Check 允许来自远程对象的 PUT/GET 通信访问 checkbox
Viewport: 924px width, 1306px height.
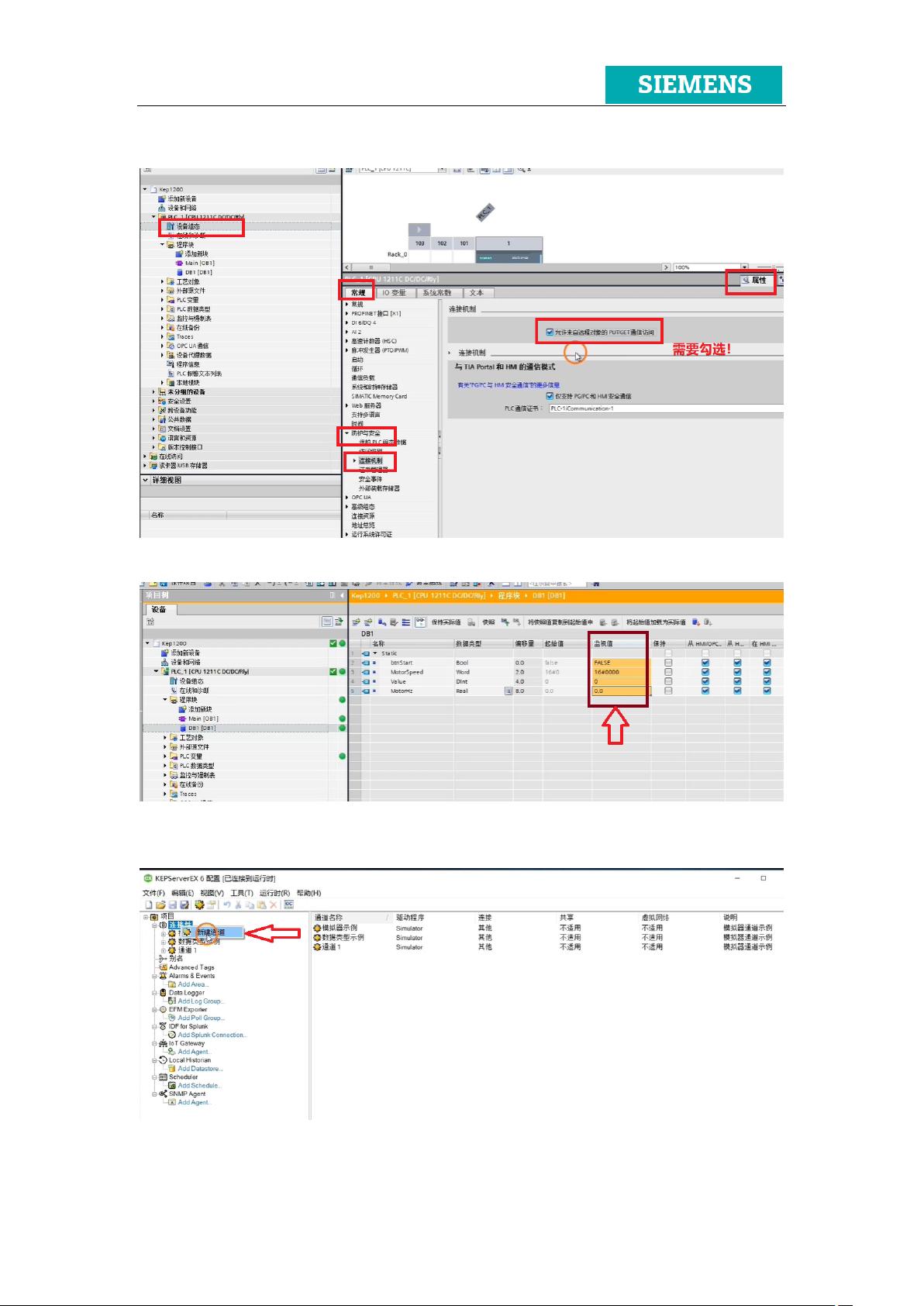(550, 333)
